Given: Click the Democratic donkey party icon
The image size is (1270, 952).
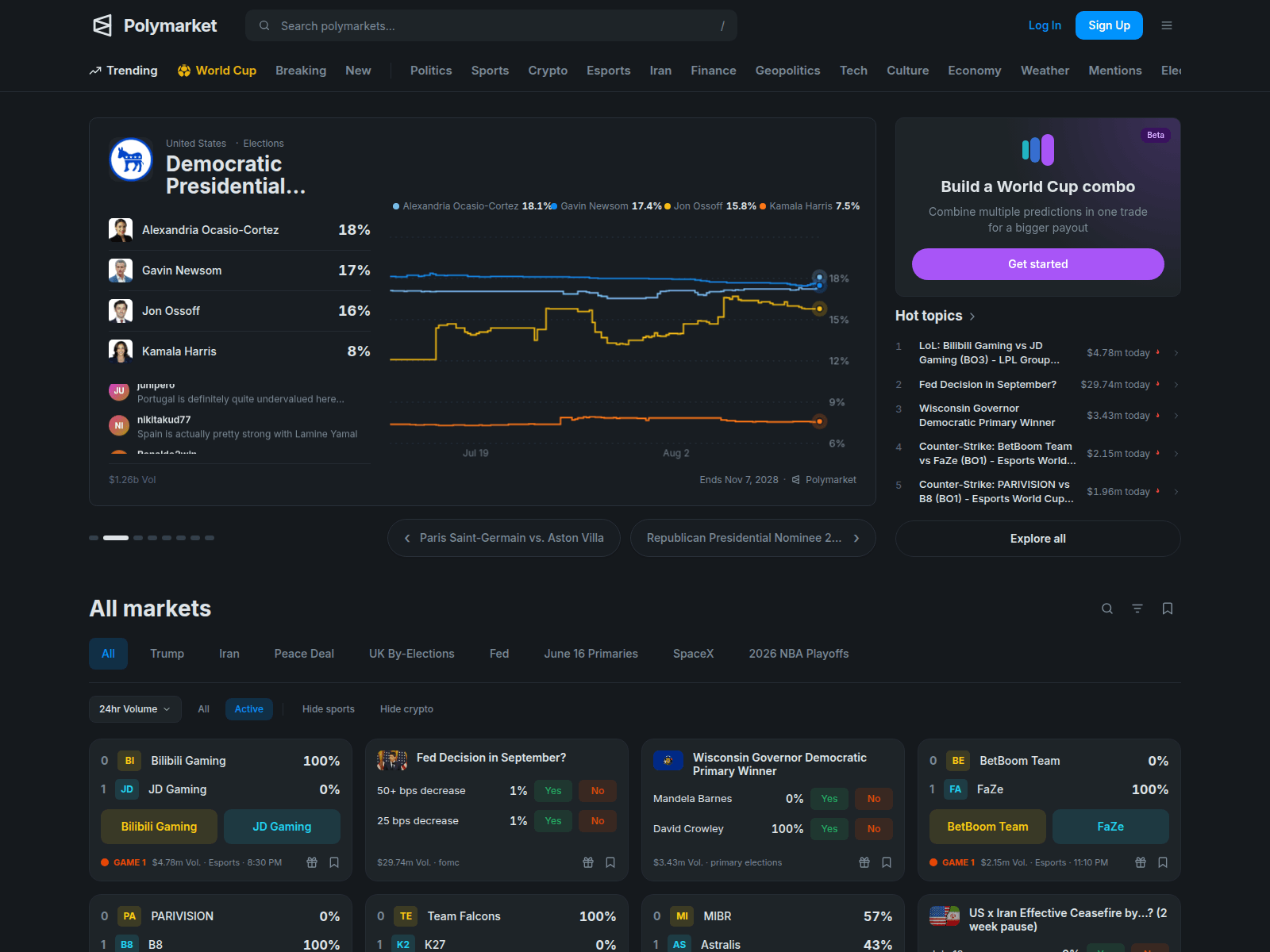Looking at the screenshot, I should tap(131, 159).
